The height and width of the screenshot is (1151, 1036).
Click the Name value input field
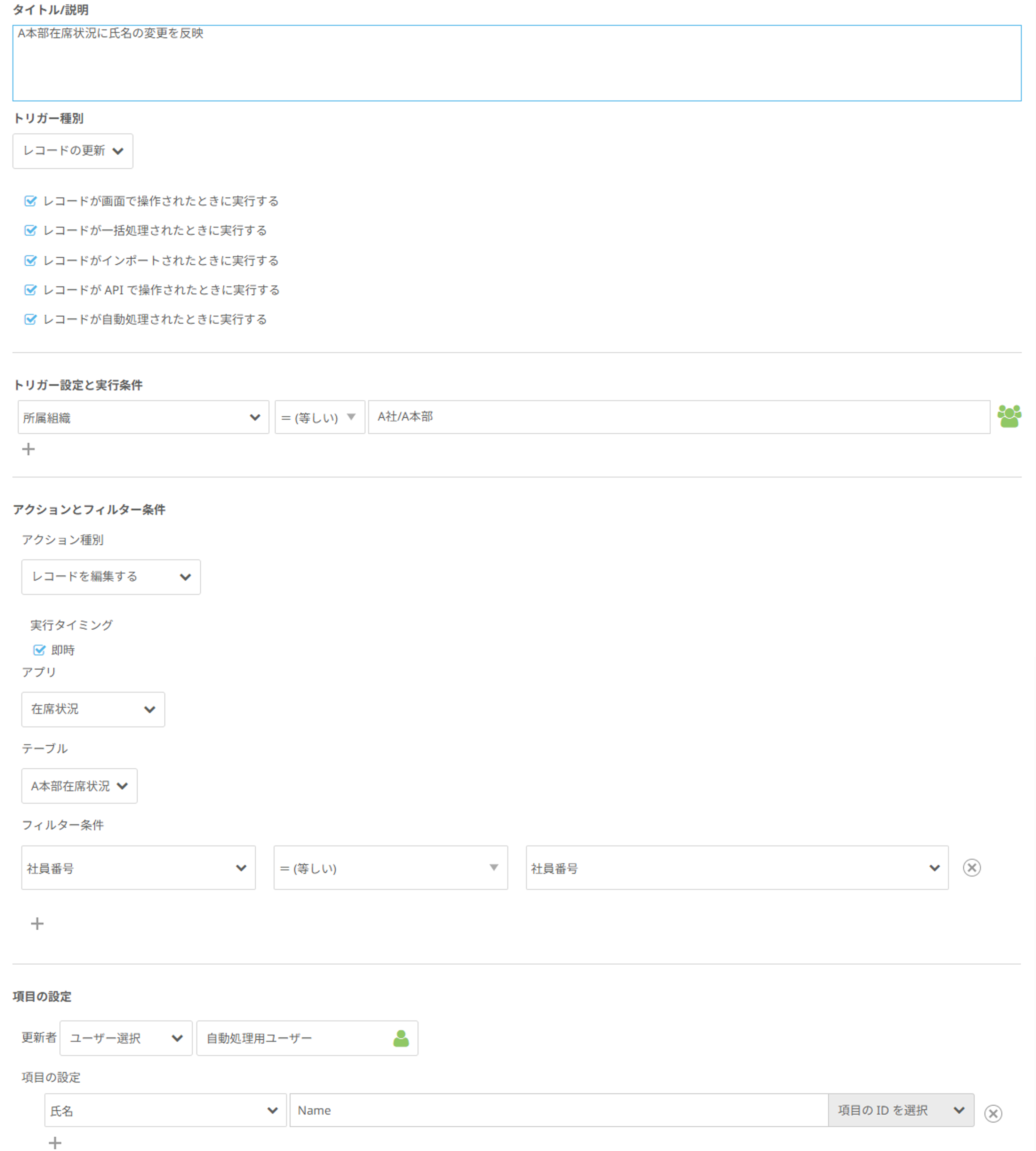(x=559, y=1110)
